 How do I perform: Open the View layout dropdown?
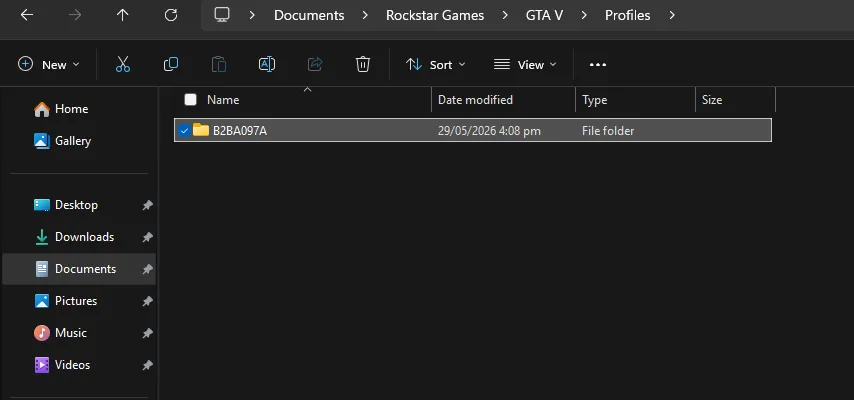(x=525, y=64)
